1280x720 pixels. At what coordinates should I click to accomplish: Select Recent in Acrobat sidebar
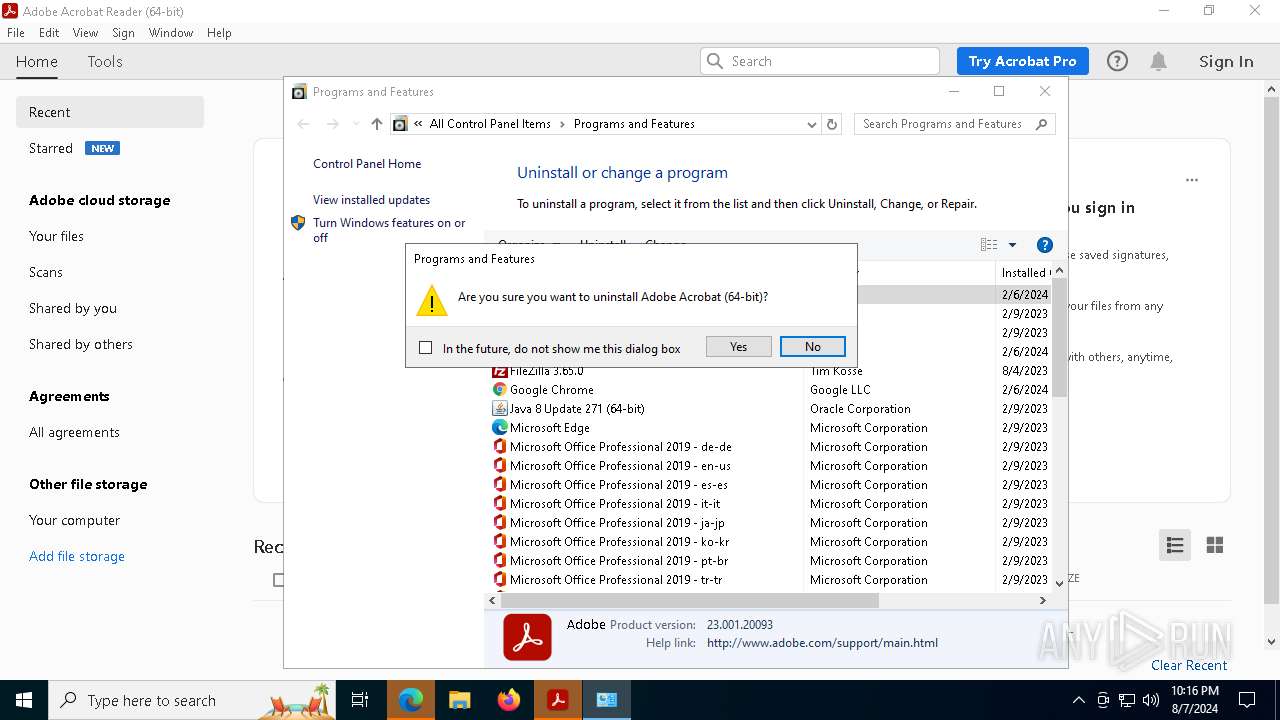tap(110, 112)
